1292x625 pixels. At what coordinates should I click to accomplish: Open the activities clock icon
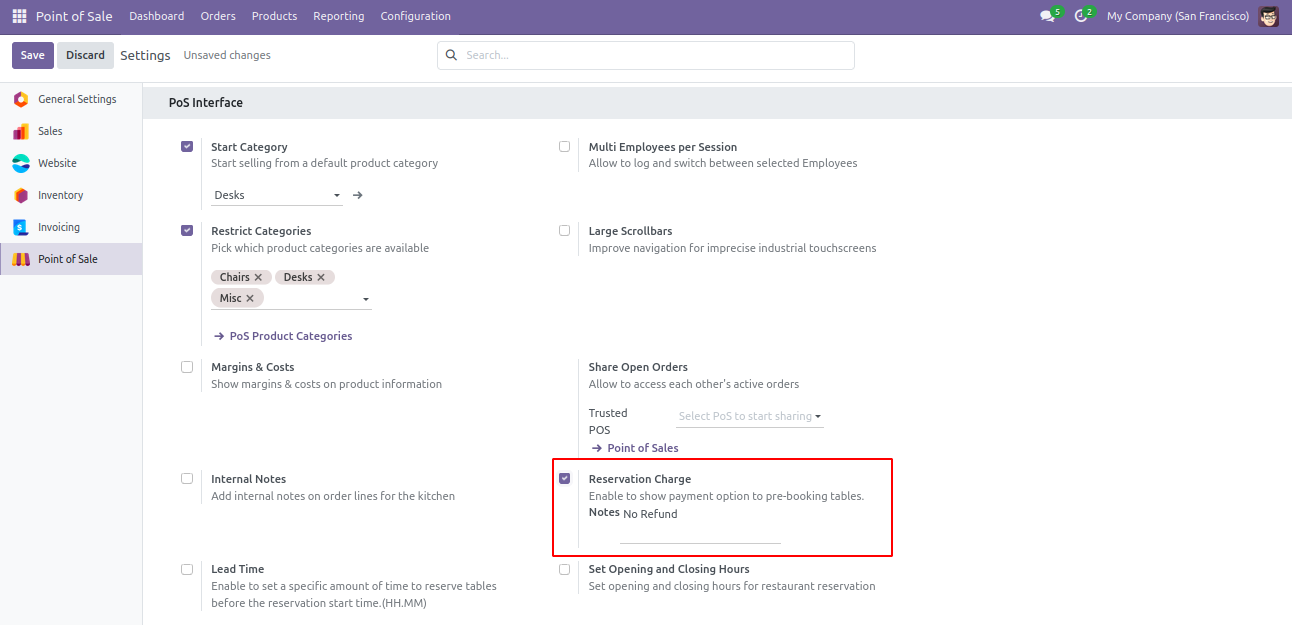1080,17
